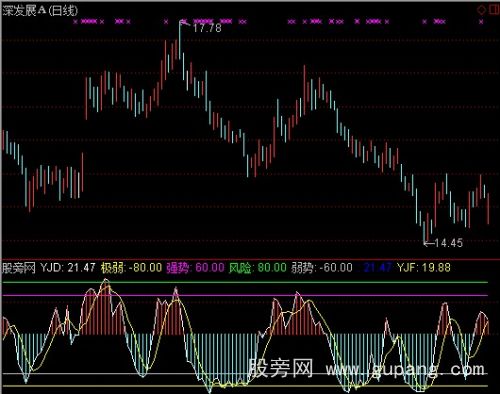The height and width of the screenshot is (394, 500).
Task: Click the 弱势: -60.00 label
Action: 321,268
